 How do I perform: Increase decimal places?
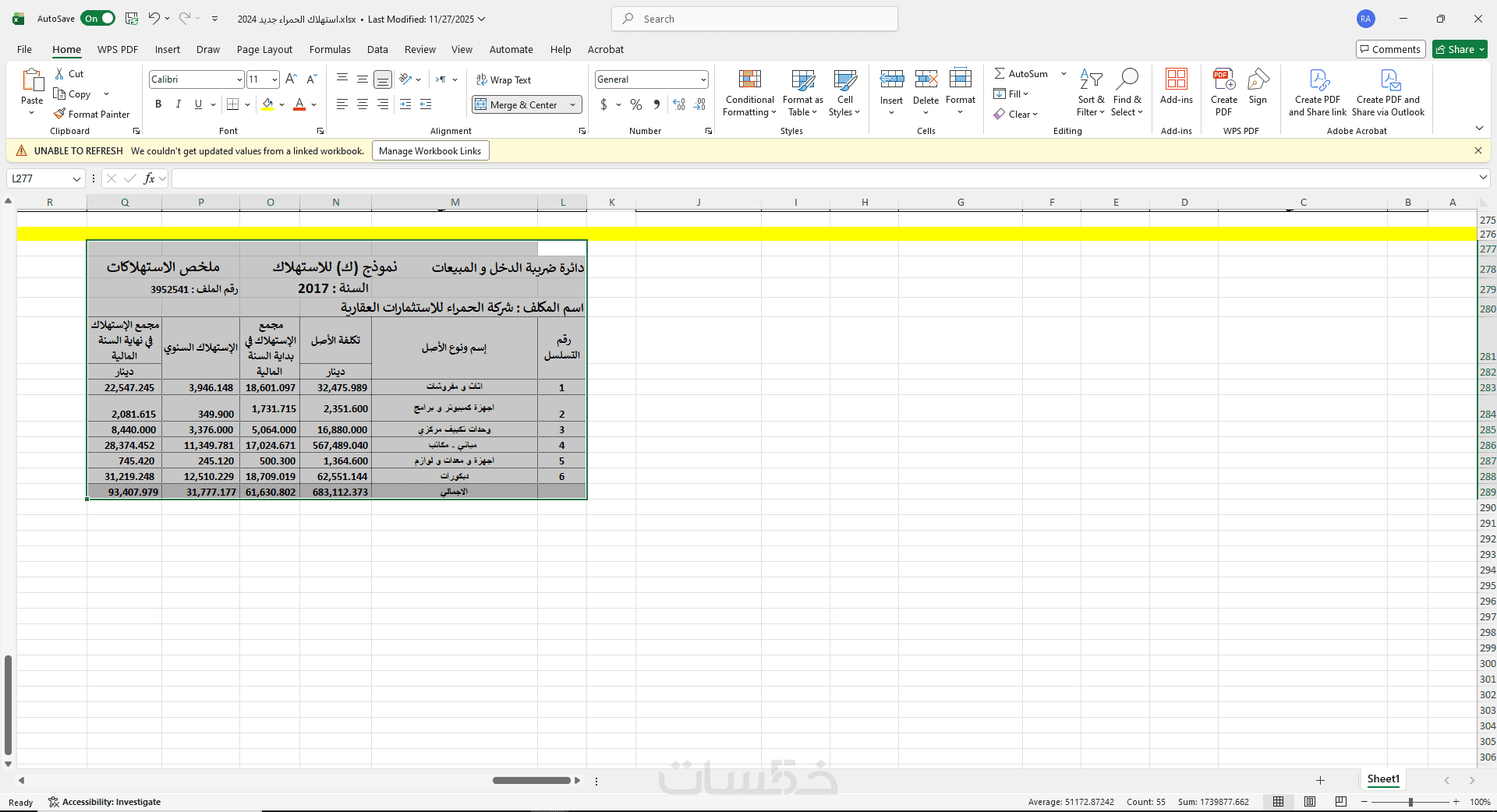pos(679,104)
